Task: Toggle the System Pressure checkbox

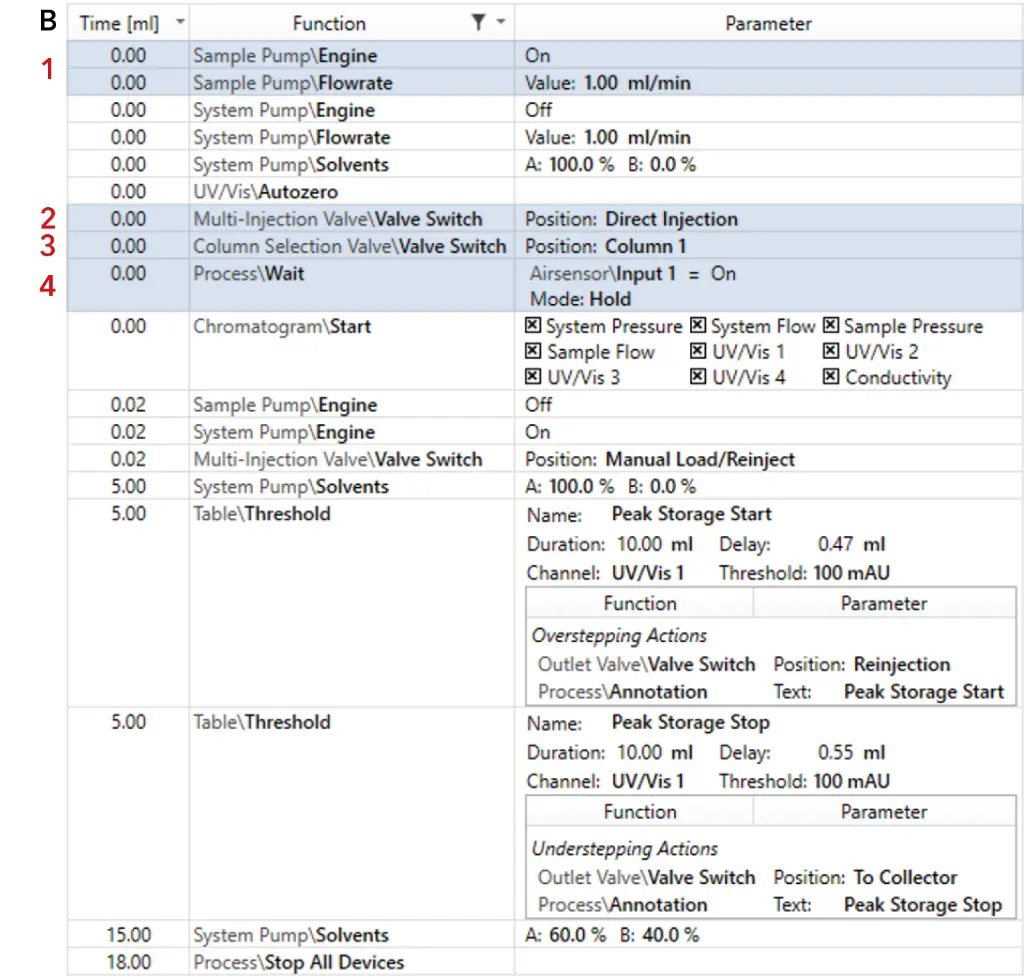Action: tap(533, 326)
